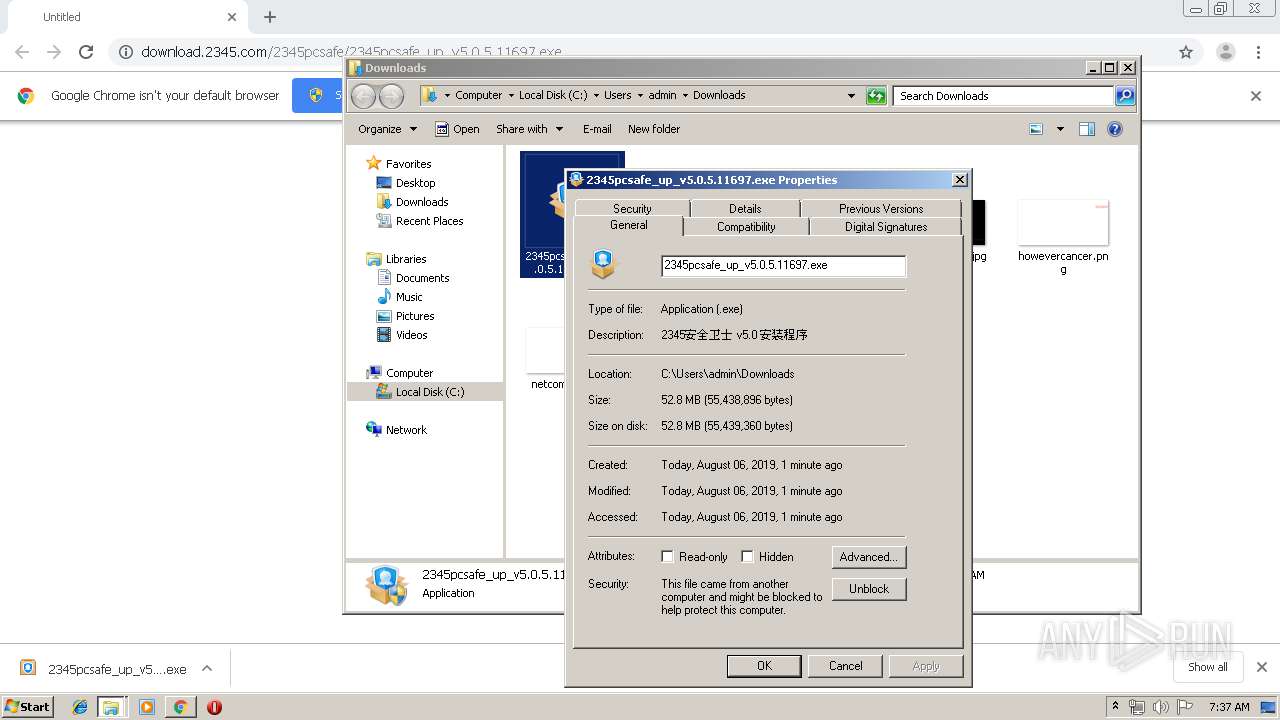
Task: Enable the Hidden attribute checkbox
Action: [747, 557]
